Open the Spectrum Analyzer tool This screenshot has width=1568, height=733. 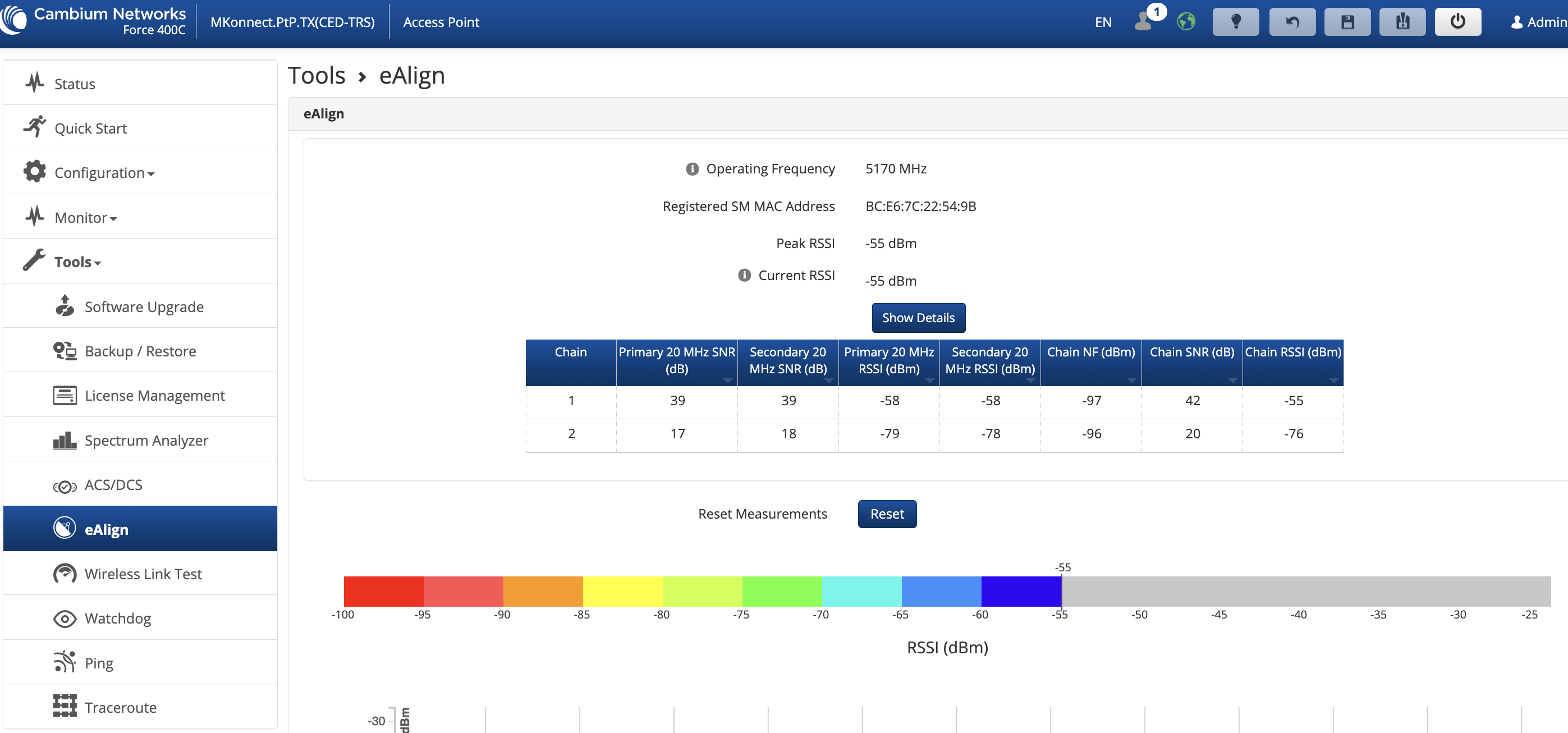pyautogui.click(x=146, y=439)
